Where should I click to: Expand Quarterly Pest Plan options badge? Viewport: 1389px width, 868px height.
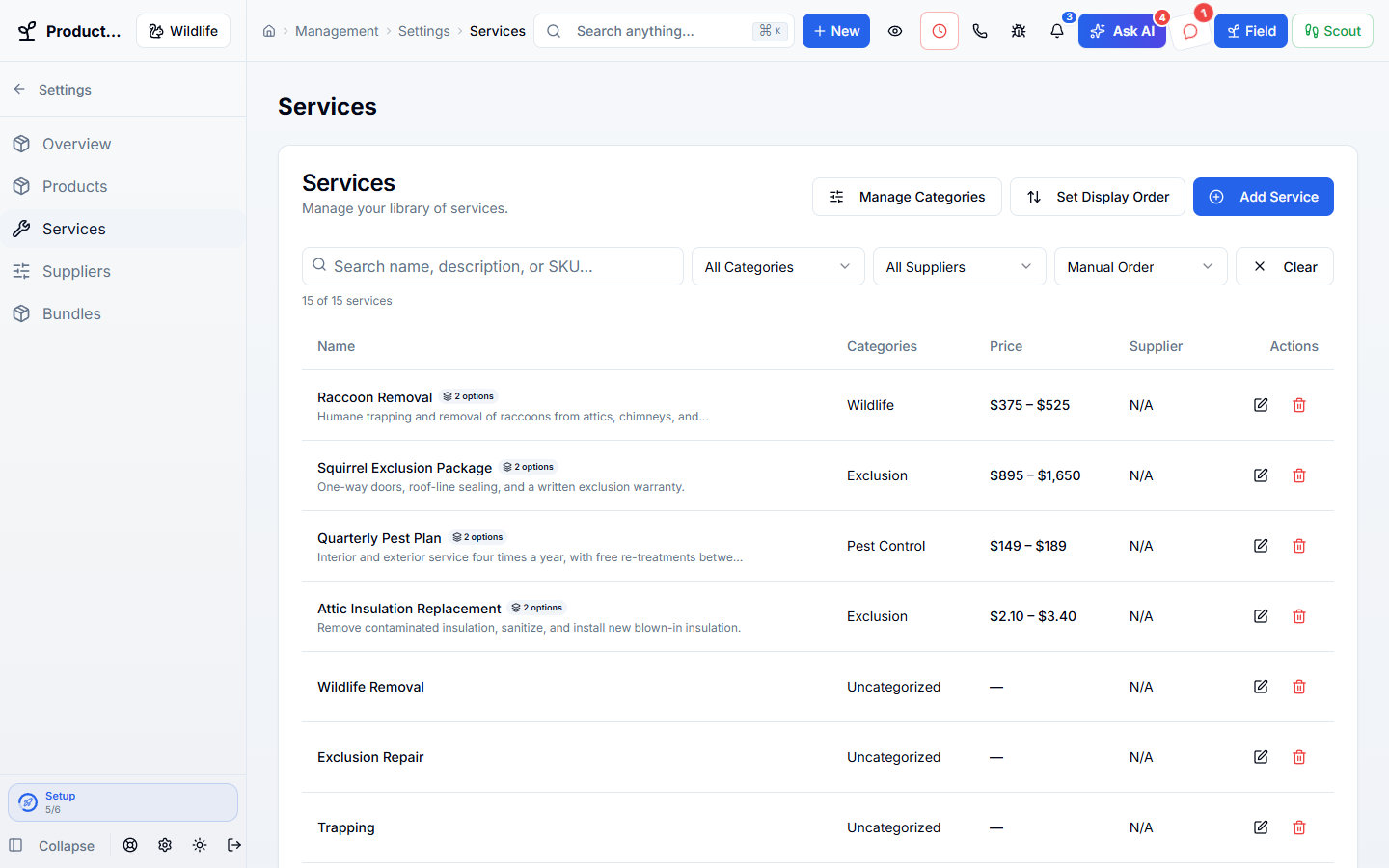(x=477, y=537)
